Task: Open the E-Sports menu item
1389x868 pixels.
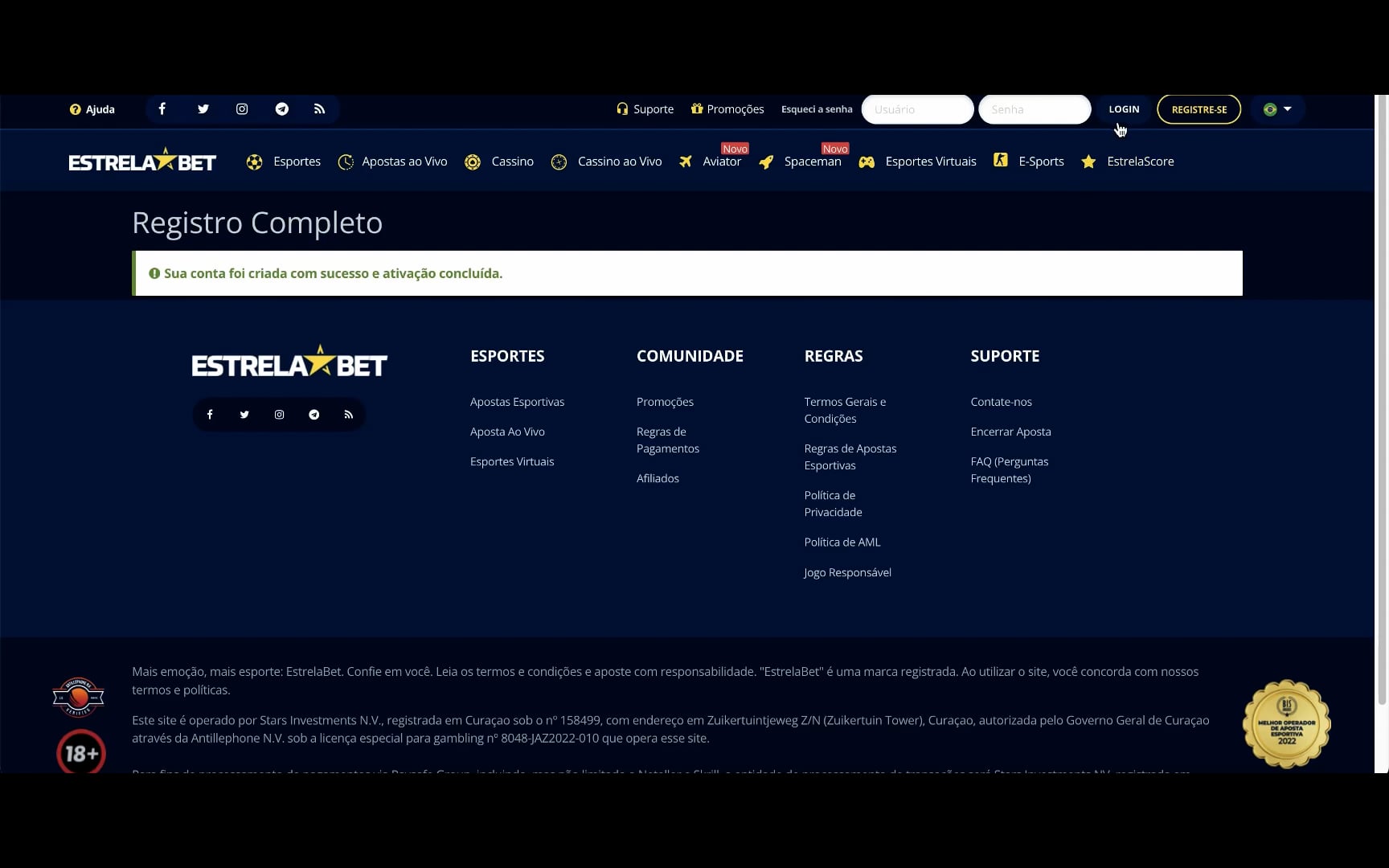Action: click(1041, 162)
